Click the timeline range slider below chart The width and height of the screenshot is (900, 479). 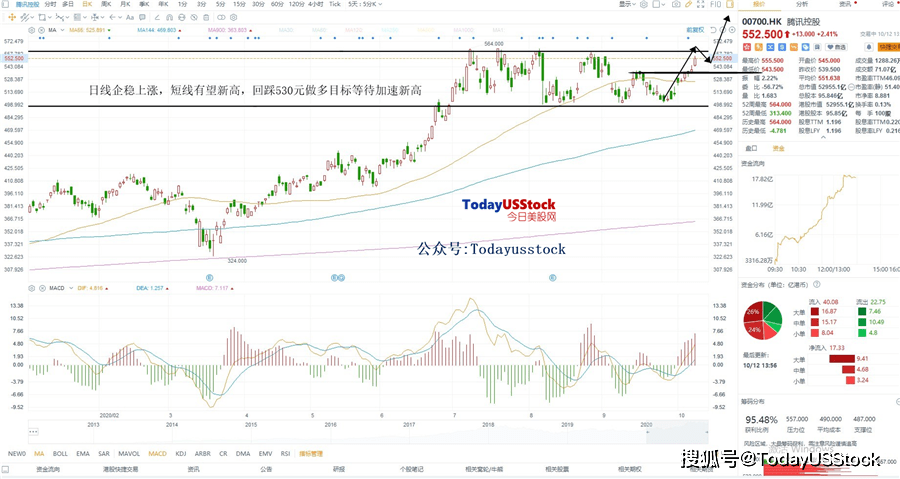(x=368, y=431)
